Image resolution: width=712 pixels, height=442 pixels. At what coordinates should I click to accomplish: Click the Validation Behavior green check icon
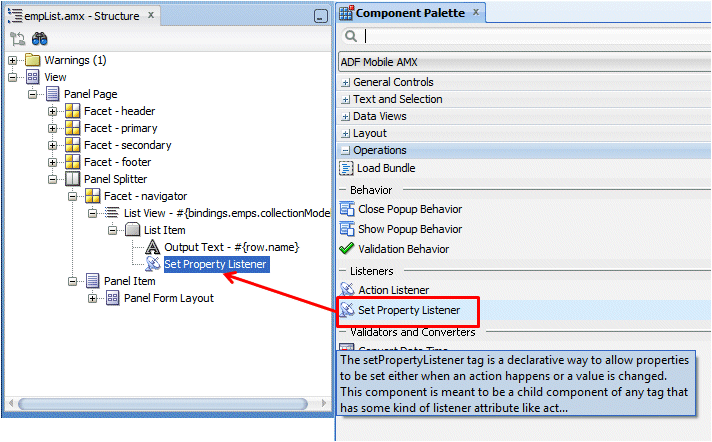[347, 248]
